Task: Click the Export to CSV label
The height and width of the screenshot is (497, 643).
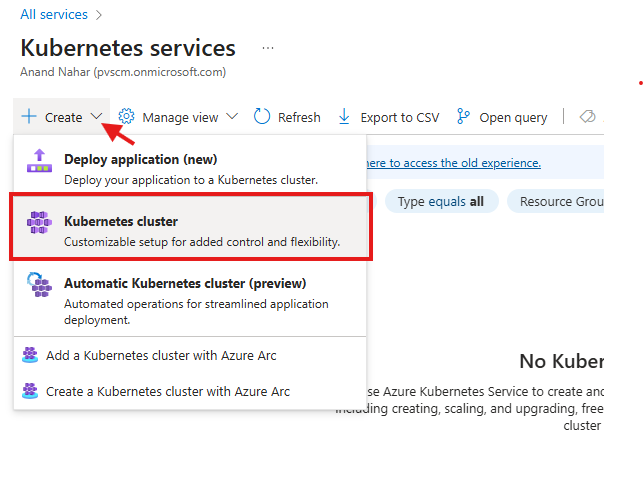Action: [x=400, y=118]
